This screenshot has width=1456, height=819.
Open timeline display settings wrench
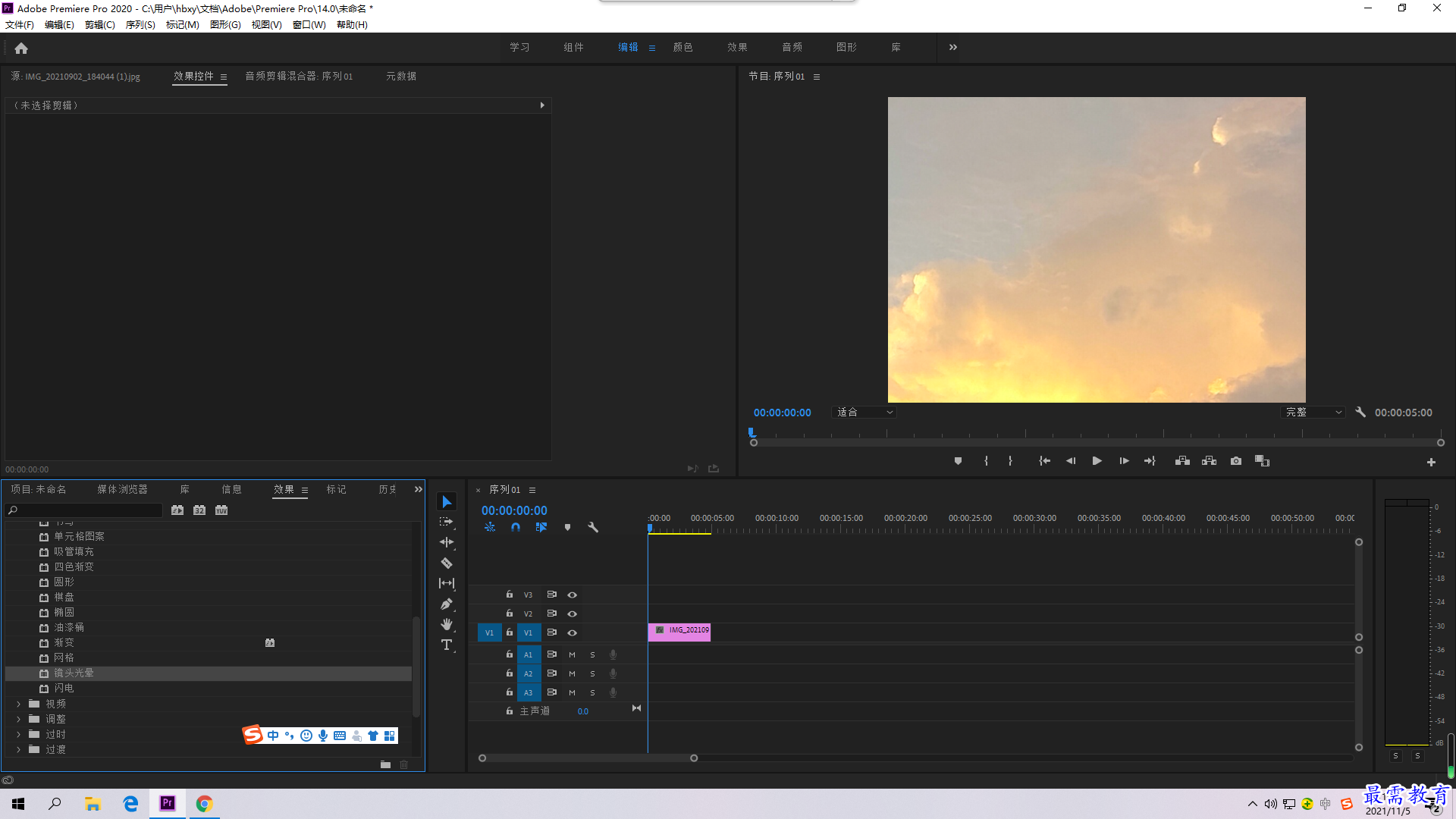(593, 527)
